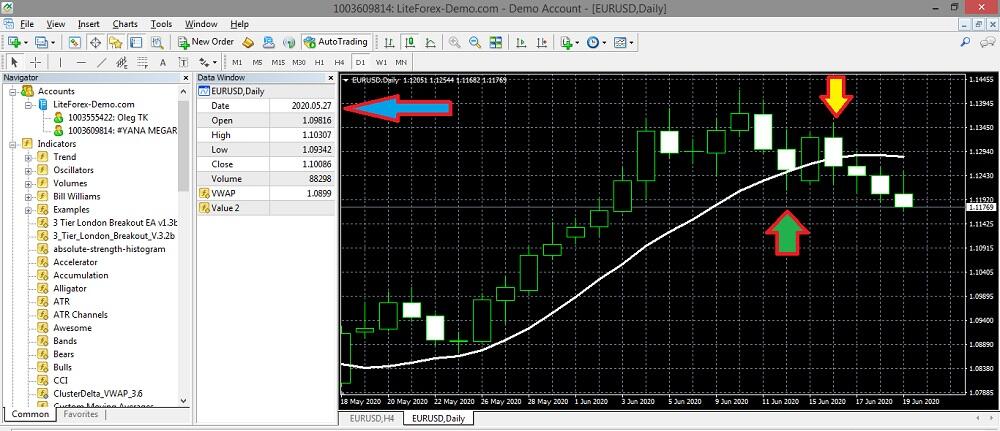Tile chart windows icon
The height and width of the screenshot is (431, 1000).
495,42
